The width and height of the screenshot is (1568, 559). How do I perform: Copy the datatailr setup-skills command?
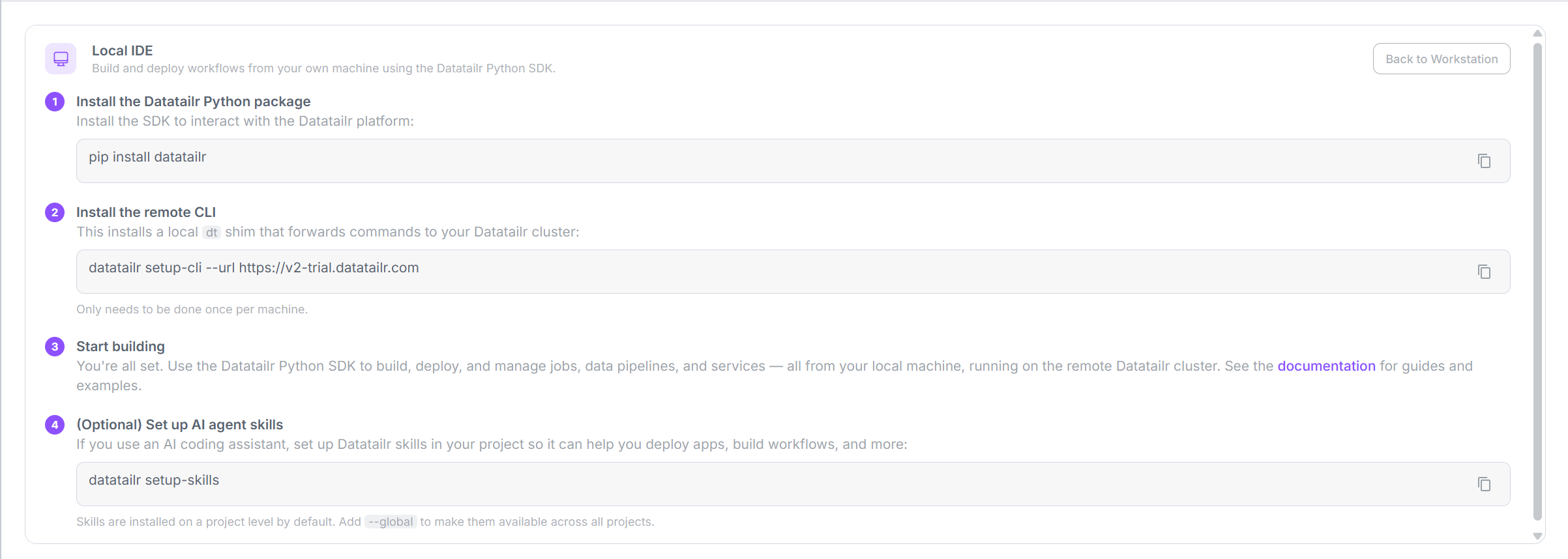coord(1484,484)
